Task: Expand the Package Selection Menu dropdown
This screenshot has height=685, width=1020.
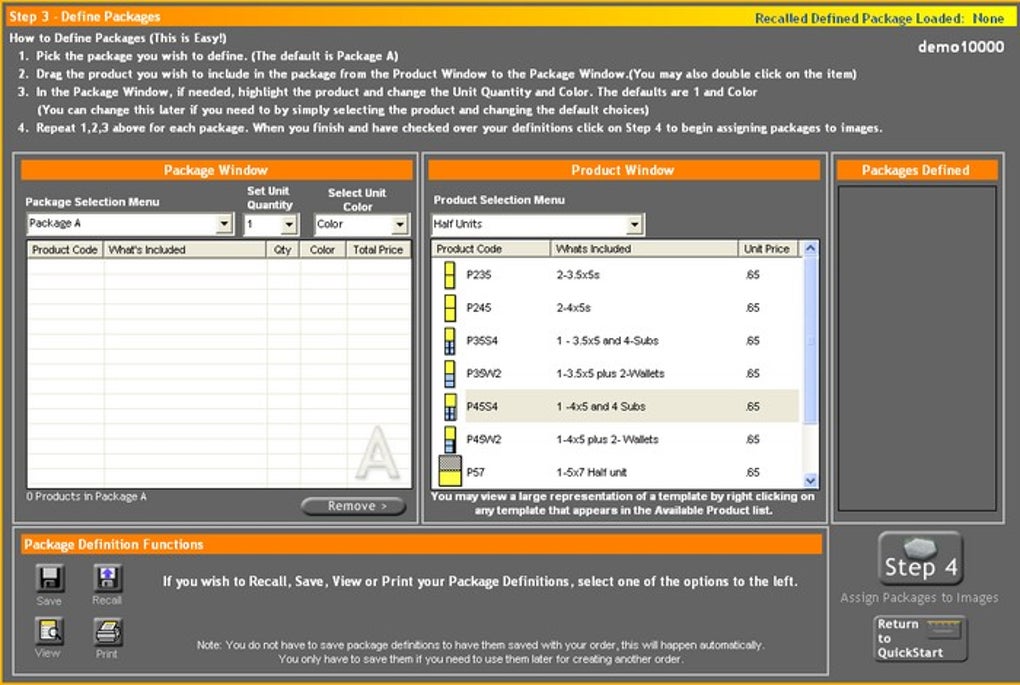Action: coord(224,224)
